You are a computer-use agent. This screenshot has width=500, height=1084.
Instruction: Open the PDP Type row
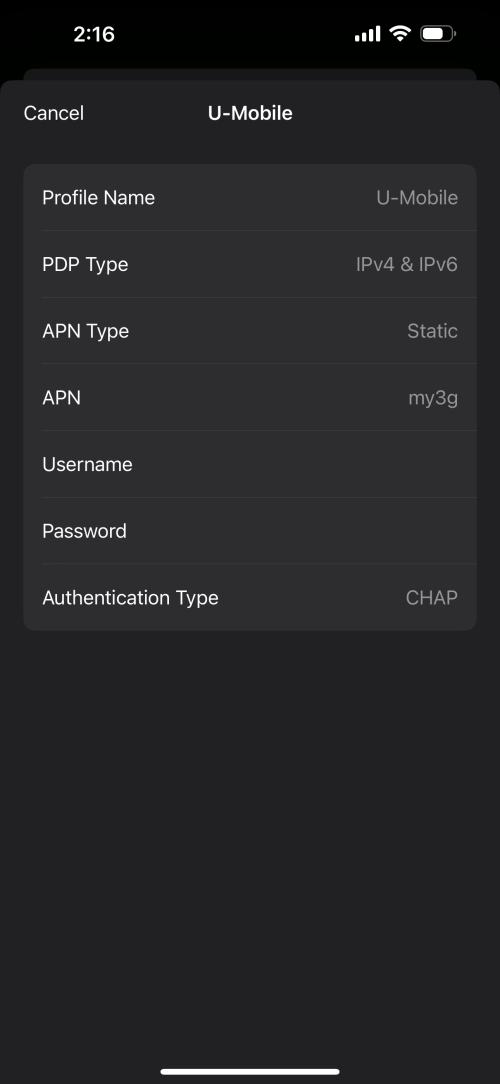pyautogui.click(x=250, y=265)
